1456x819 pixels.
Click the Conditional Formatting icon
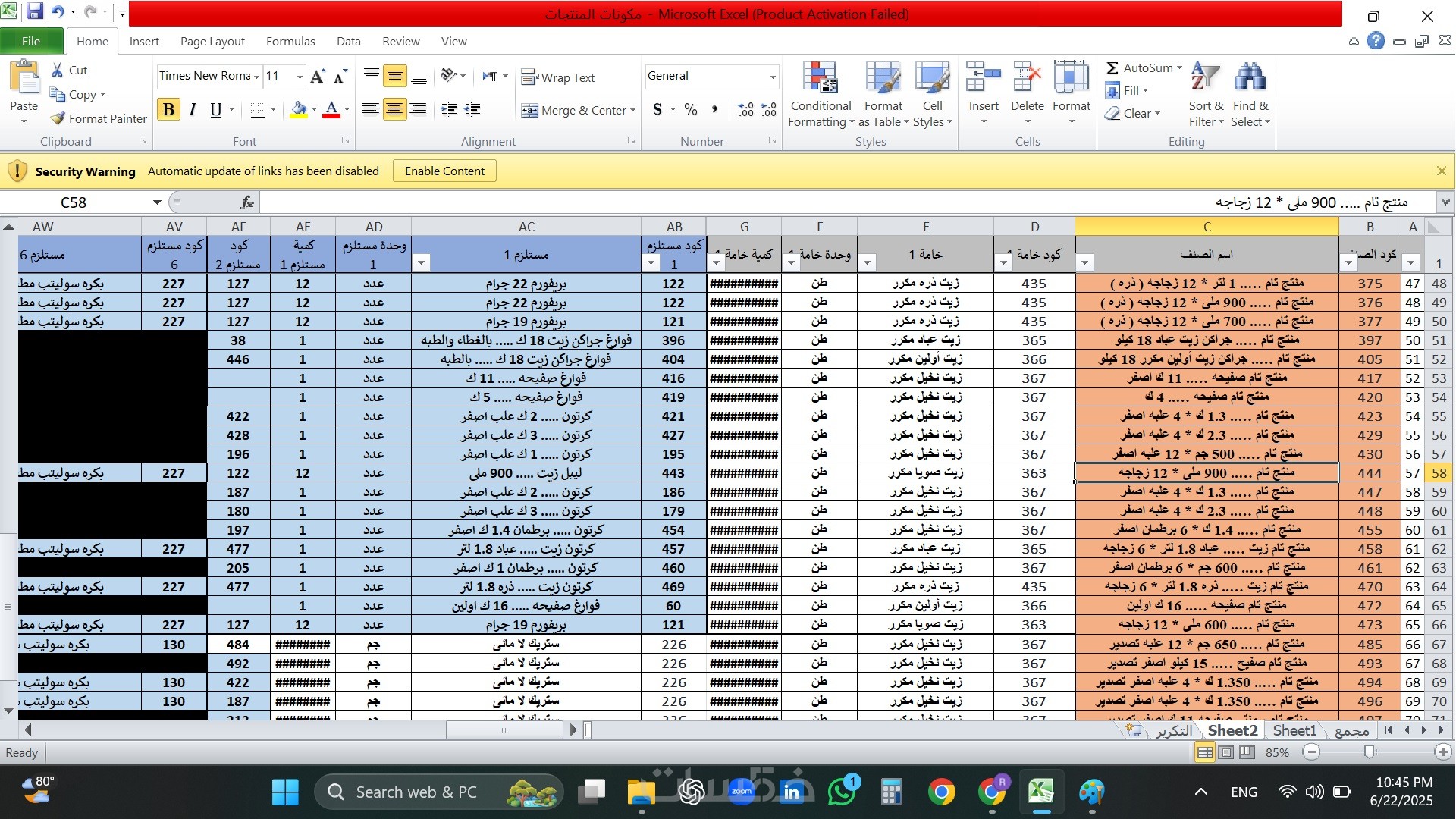820,78
